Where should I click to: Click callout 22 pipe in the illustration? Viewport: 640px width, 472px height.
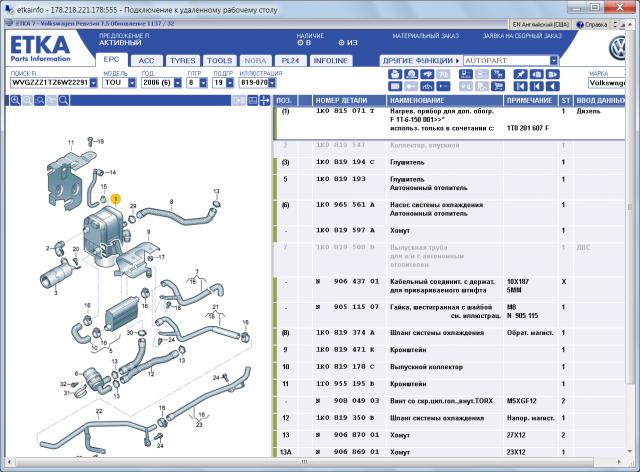point(99,411)
